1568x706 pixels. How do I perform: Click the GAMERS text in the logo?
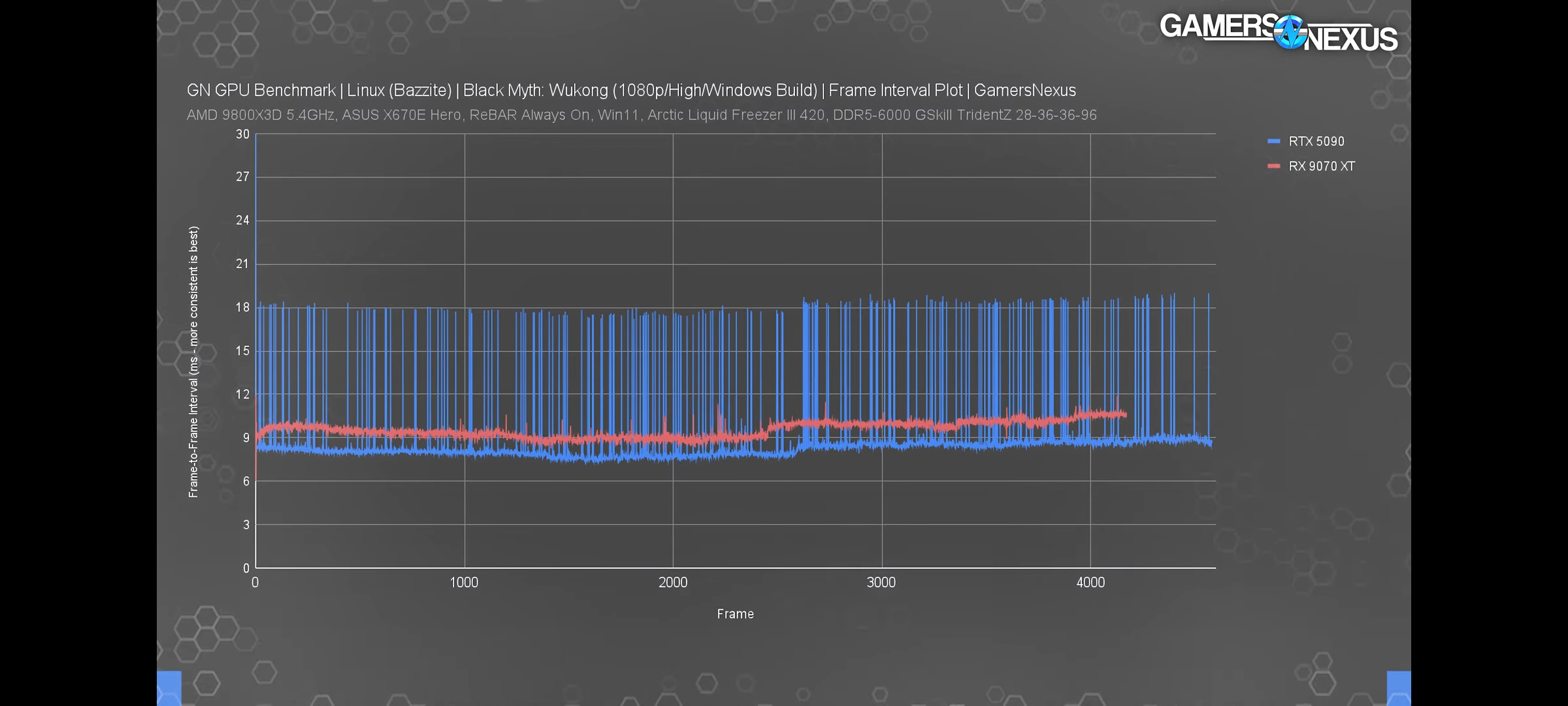click(1218, 26)
